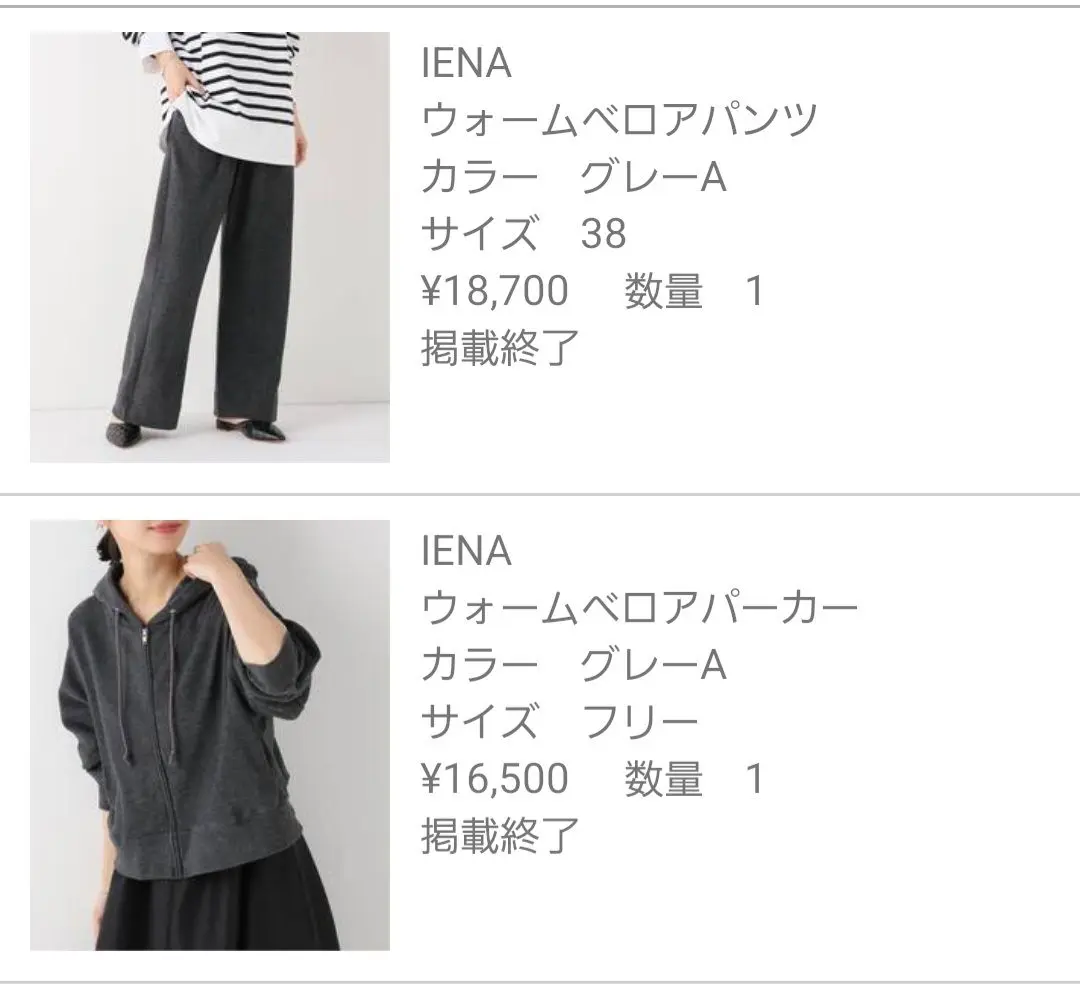Screen dimensions: 1080x989
Task: Select the ¥18,700 price text
Action: coord(495,290)
